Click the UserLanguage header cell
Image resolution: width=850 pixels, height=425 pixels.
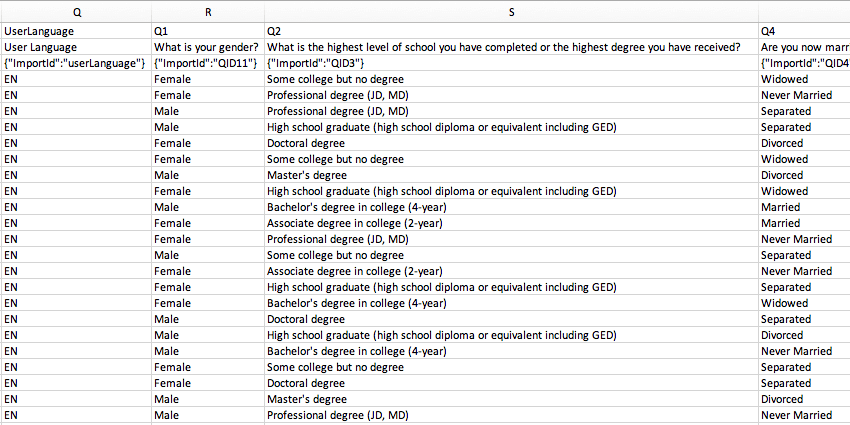pyautogui.click(x=76, y=31)
